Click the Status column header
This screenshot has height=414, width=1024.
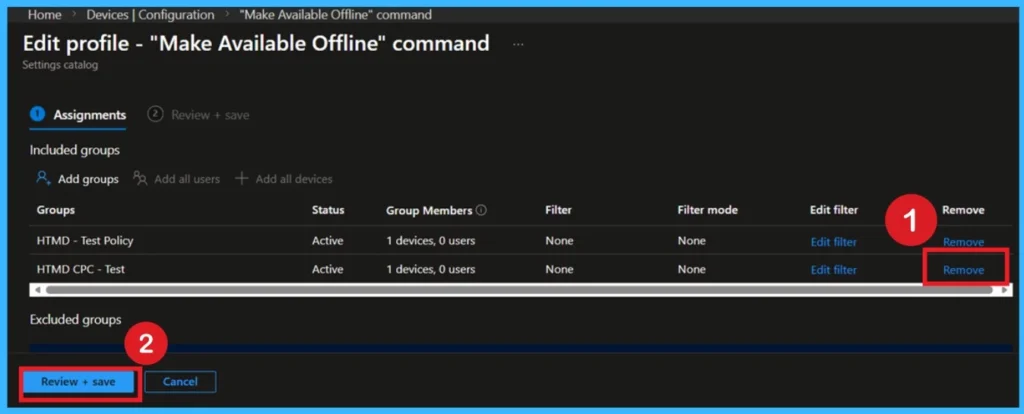(x=328, y=210)
